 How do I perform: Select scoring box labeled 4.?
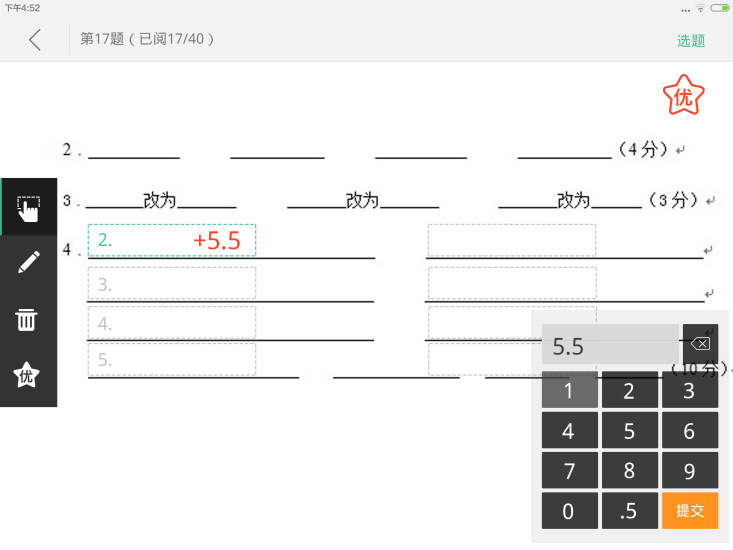pyautogui.click(x=172, y=322)
